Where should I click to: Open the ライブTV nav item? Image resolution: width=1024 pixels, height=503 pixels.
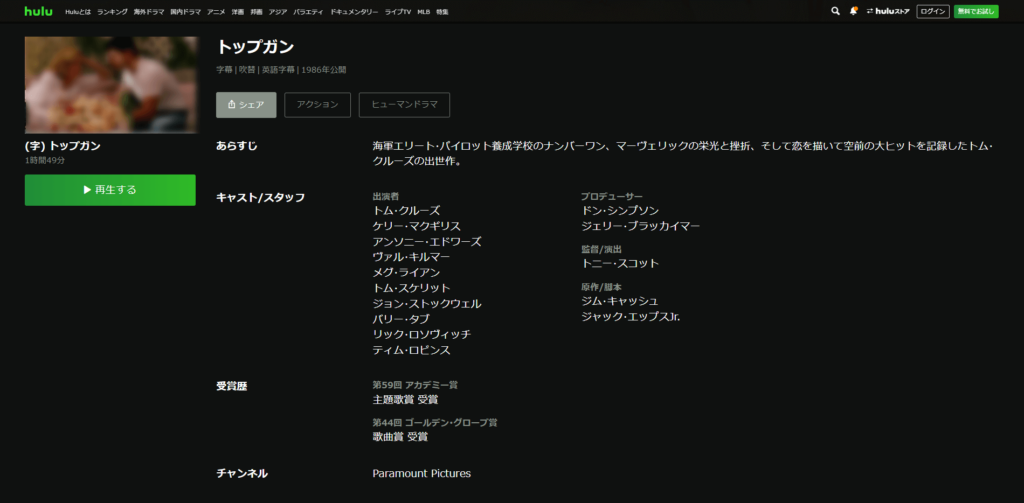(x=398, y=12)
